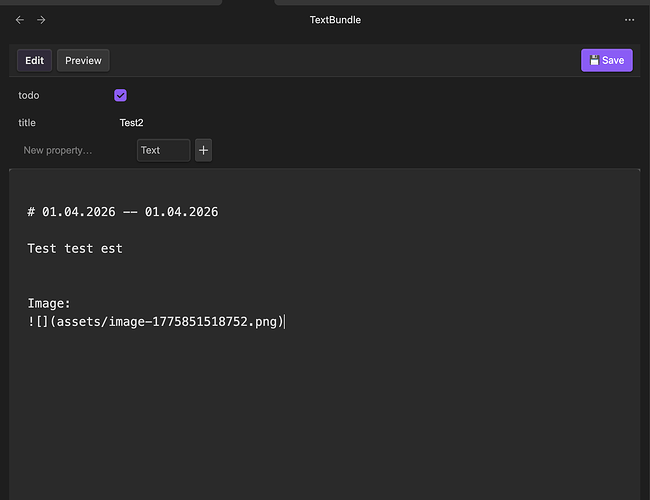
Task: Add the new property with plus button
Action: pyautogui.click(x=203, y=150)
